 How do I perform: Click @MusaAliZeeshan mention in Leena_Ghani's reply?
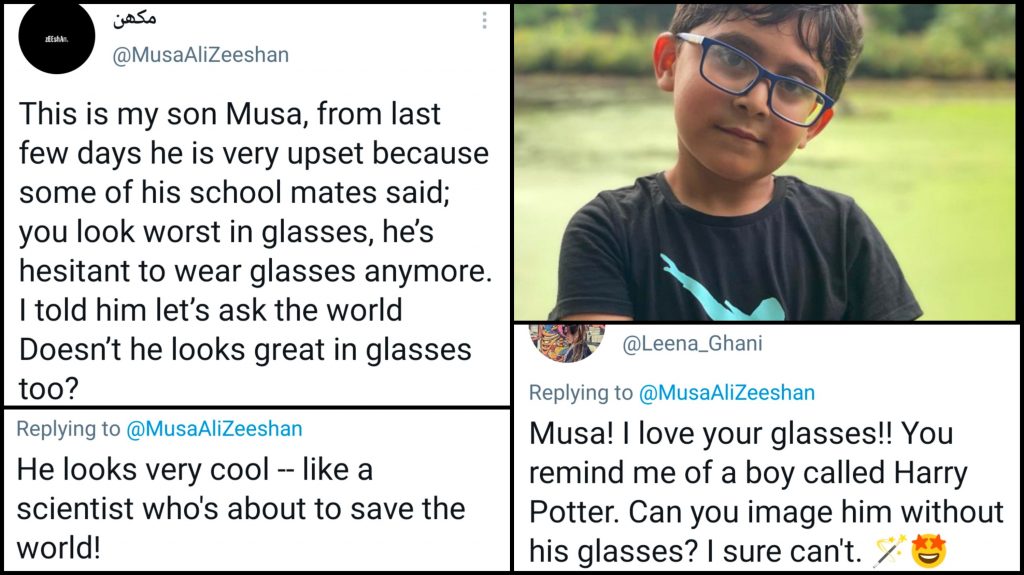(x=727, y=393)
